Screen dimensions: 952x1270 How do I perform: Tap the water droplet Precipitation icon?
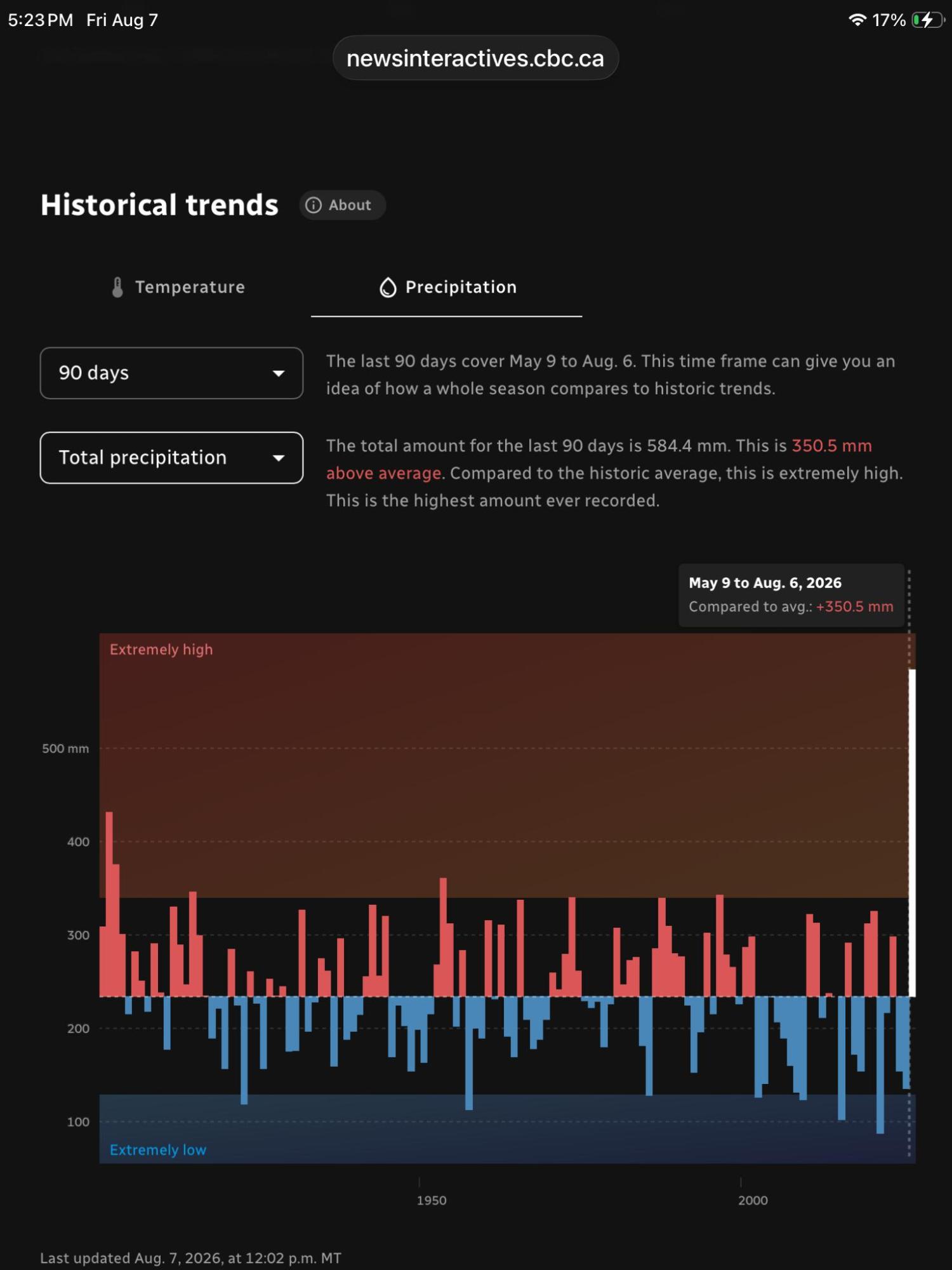coord(388,288)
